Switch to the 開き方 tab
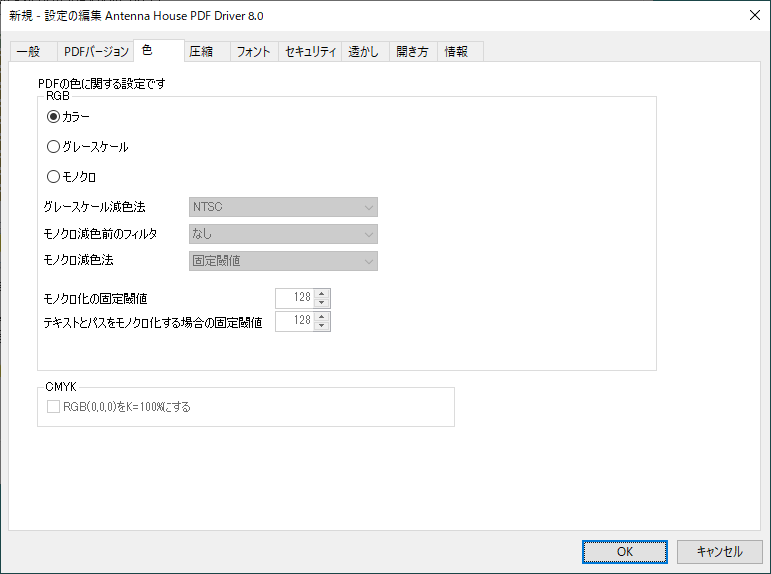Image resolution: width=771 pixels, height=574 pixels. pyautogui.click(x=413, y=52)
